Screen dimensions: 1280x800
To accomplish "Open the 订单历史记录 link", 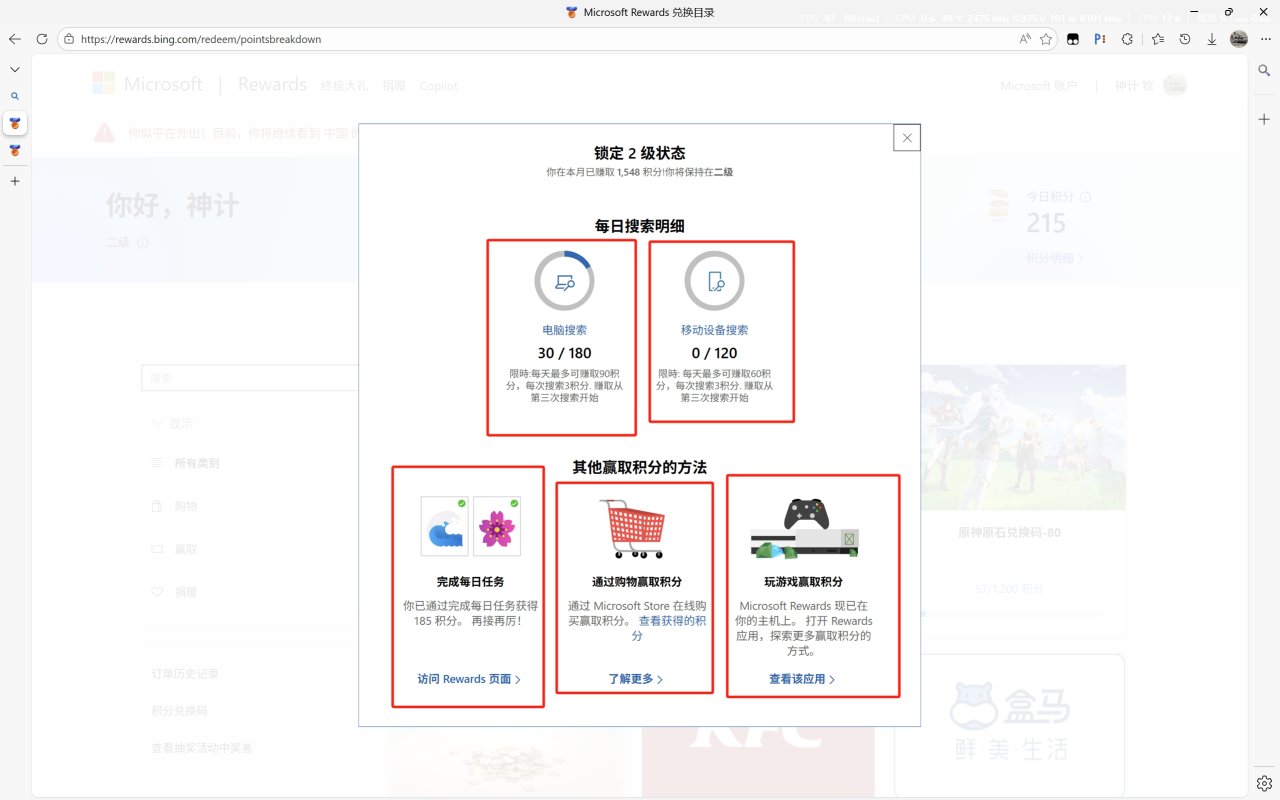I will tap(185, 674).
